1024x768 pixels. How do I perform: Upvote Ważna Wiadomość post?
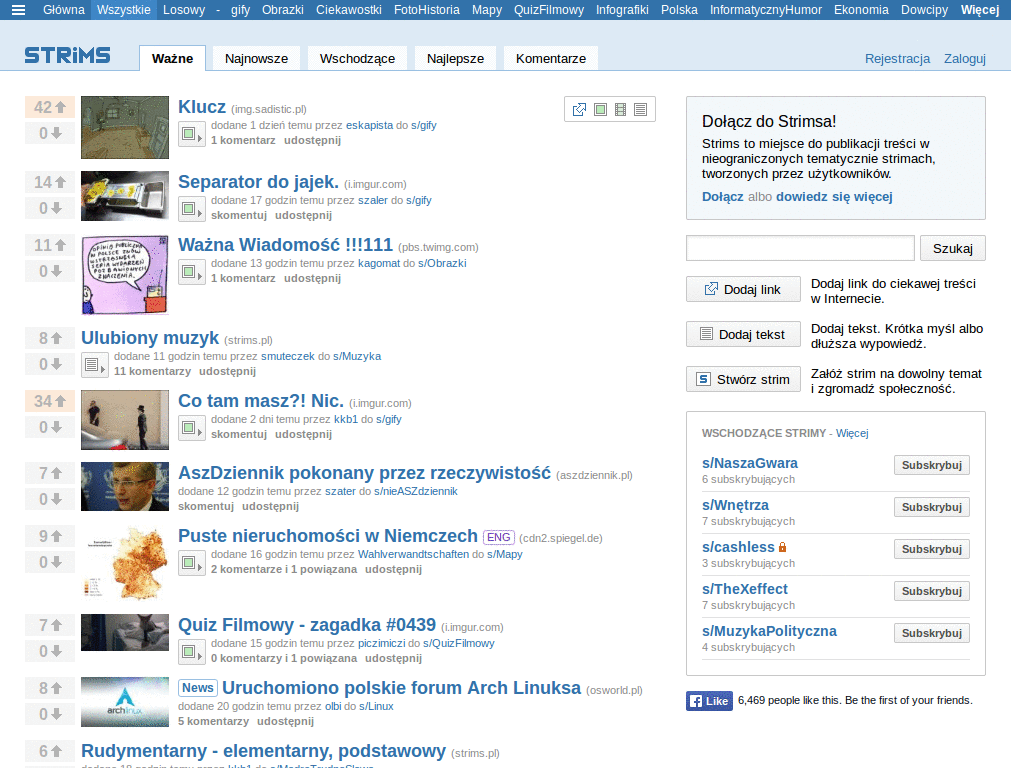click(x=50, y=245)
